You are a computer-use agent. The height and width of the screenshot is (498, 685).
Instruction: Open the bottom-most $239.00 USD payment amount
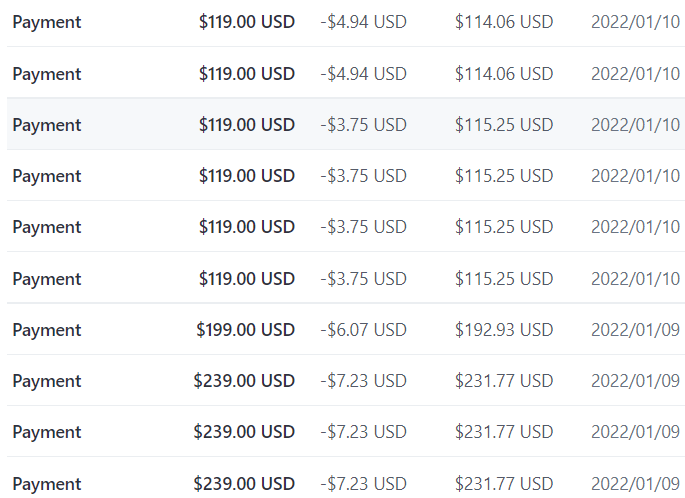244,484
